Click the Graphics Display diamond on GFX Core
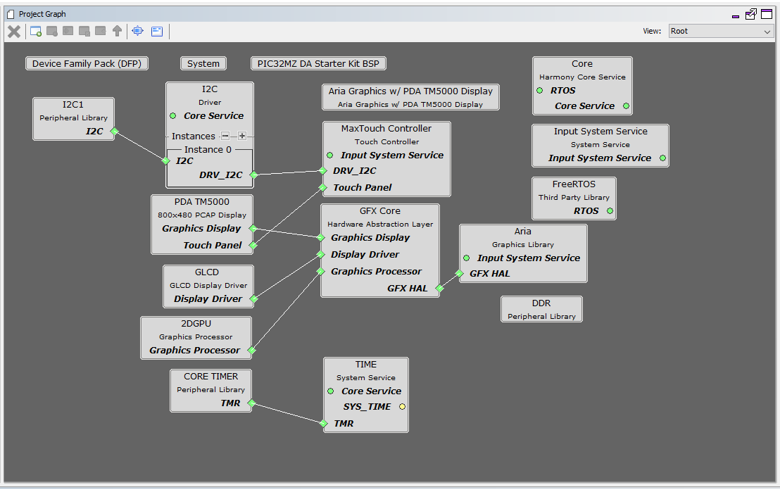The width and height of the screenshot is (781, 489). pyautogui.click(x=321, y=238)
